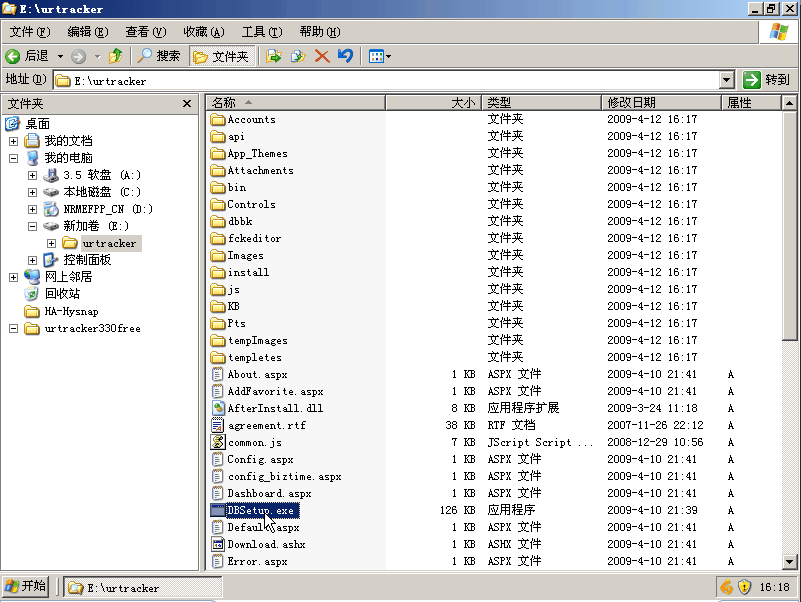
Task: Open Back button history dropdown arrow
Action: click(60, 56)
